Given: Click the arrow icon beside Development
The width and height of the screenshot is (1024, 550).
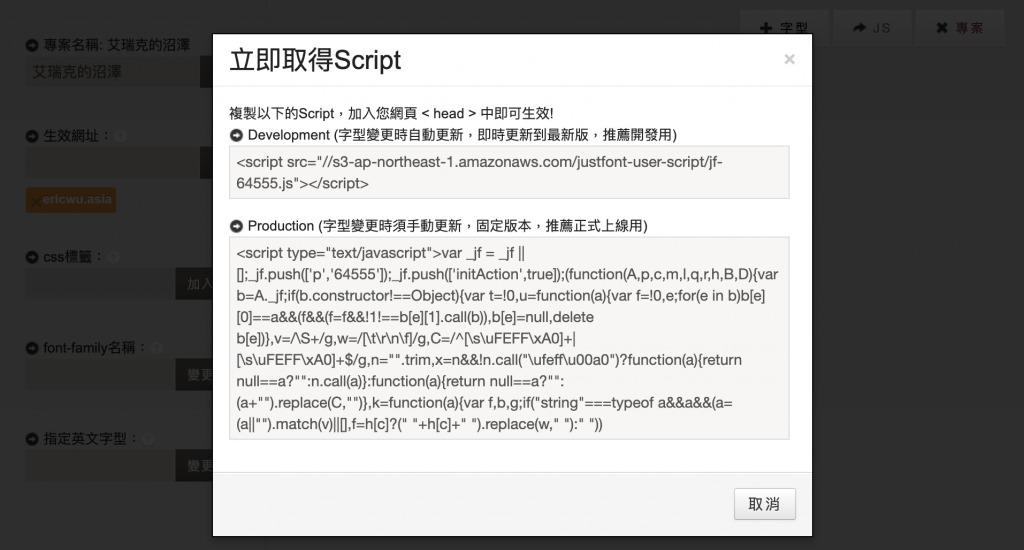Looking at the screenshot, I should click(x=236, y=135).
